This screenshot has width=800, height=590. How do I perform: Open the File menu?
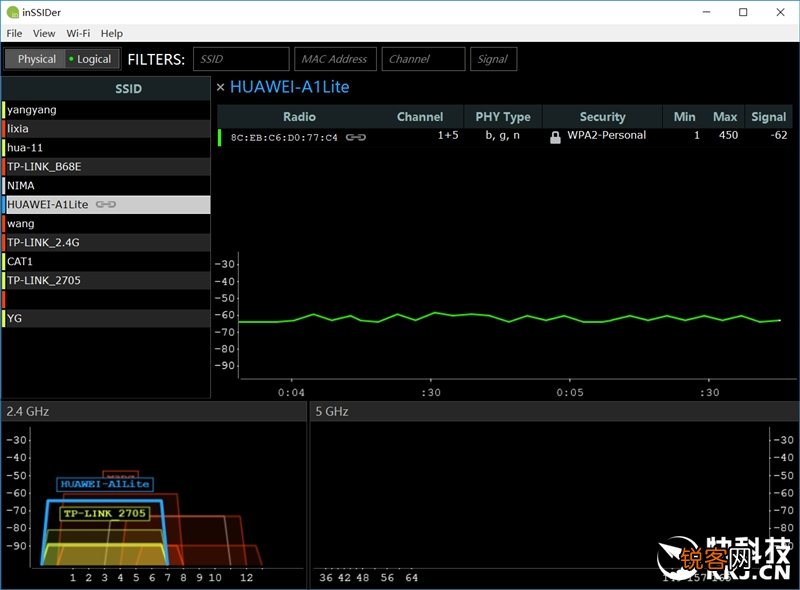point(14,34)
